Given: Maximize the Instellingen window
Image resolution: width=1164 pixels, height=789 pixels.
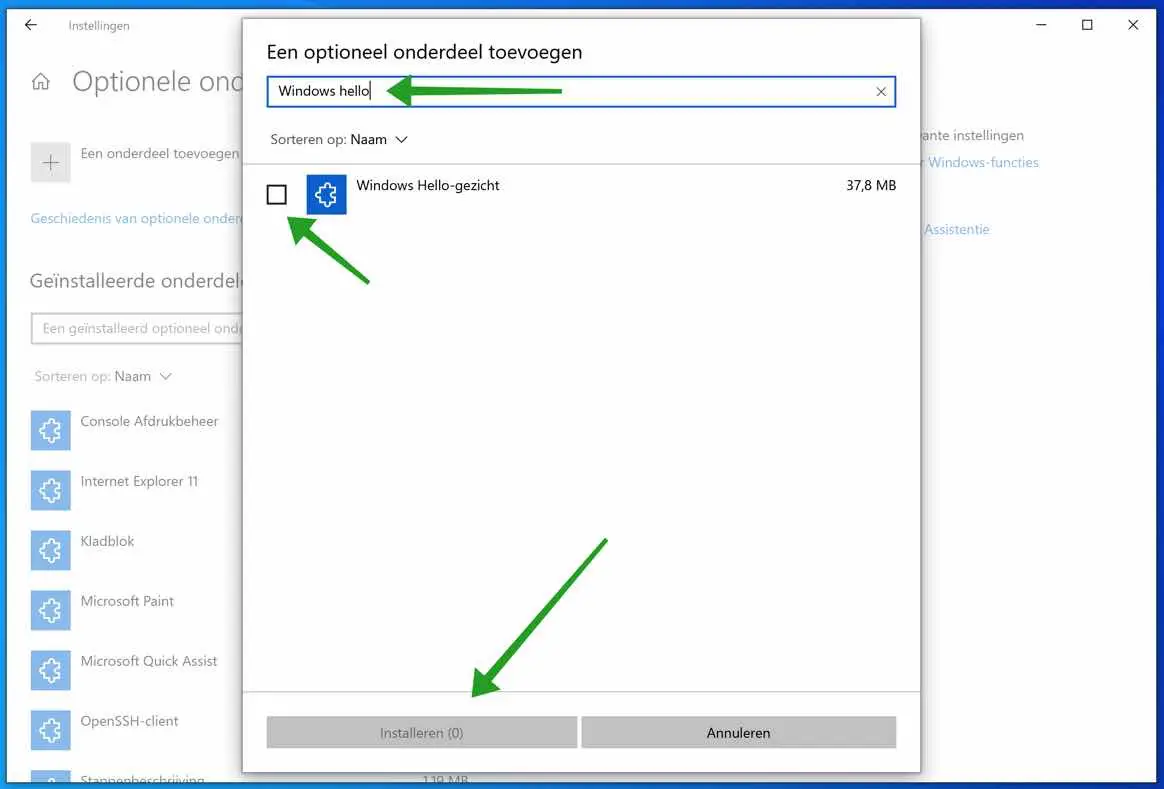Looking at the screenshot, I should [1087, 25].
